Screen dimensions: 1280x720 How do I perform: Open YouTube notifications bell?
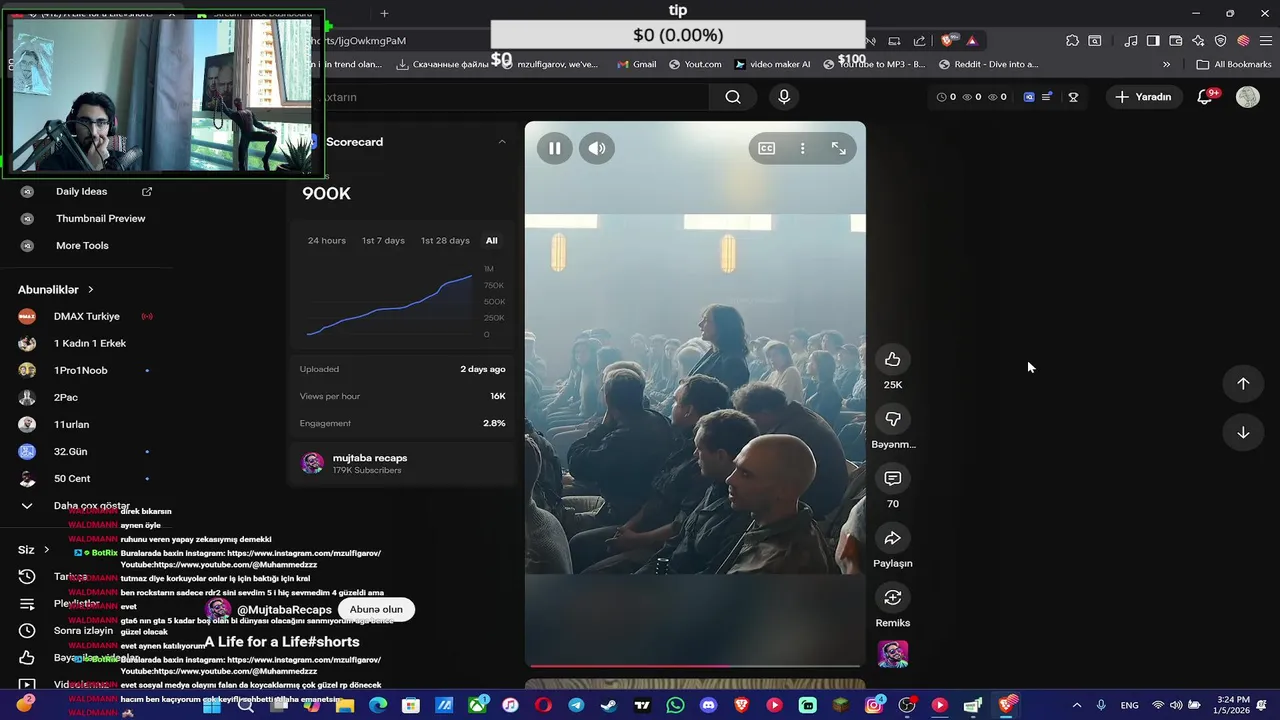click(x=1205, y=97)
